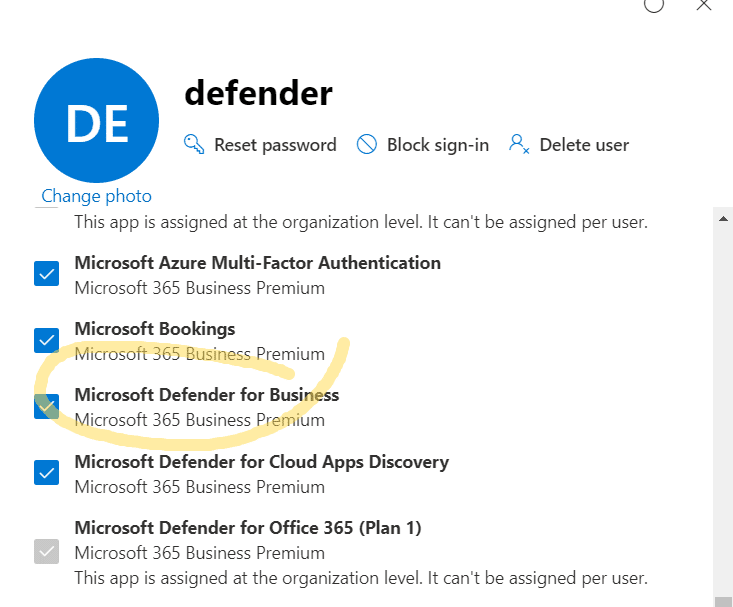
Task: Close the defender user panel
Action: (x=703, y=6)
